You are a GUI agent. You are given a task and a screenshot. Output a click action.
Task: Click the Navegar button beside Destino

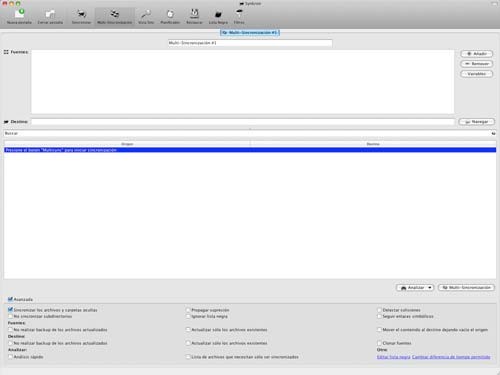point(477,122)
